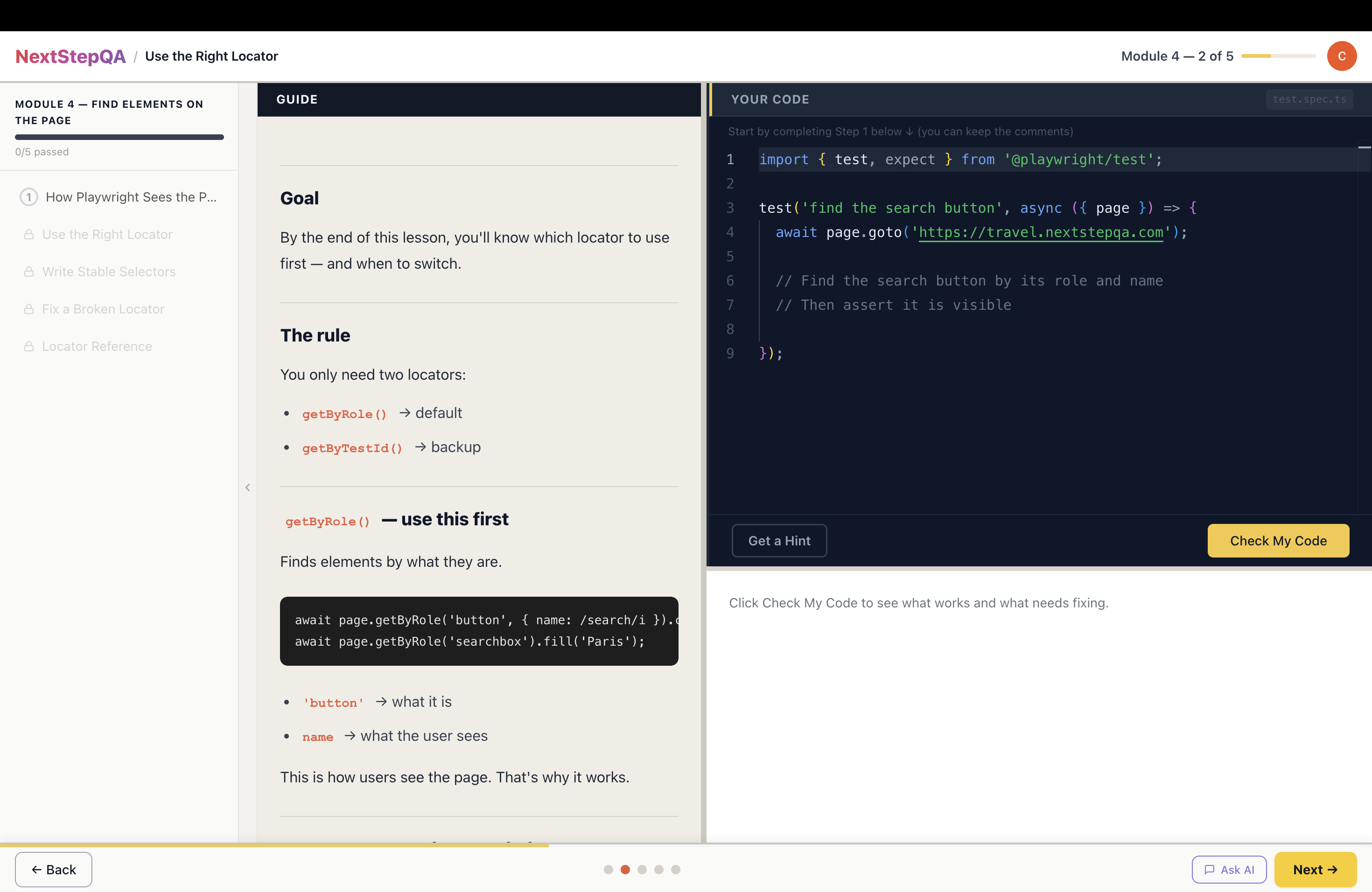
Task: Open the NextStepQA home logo
Action: tap(70, 56)
